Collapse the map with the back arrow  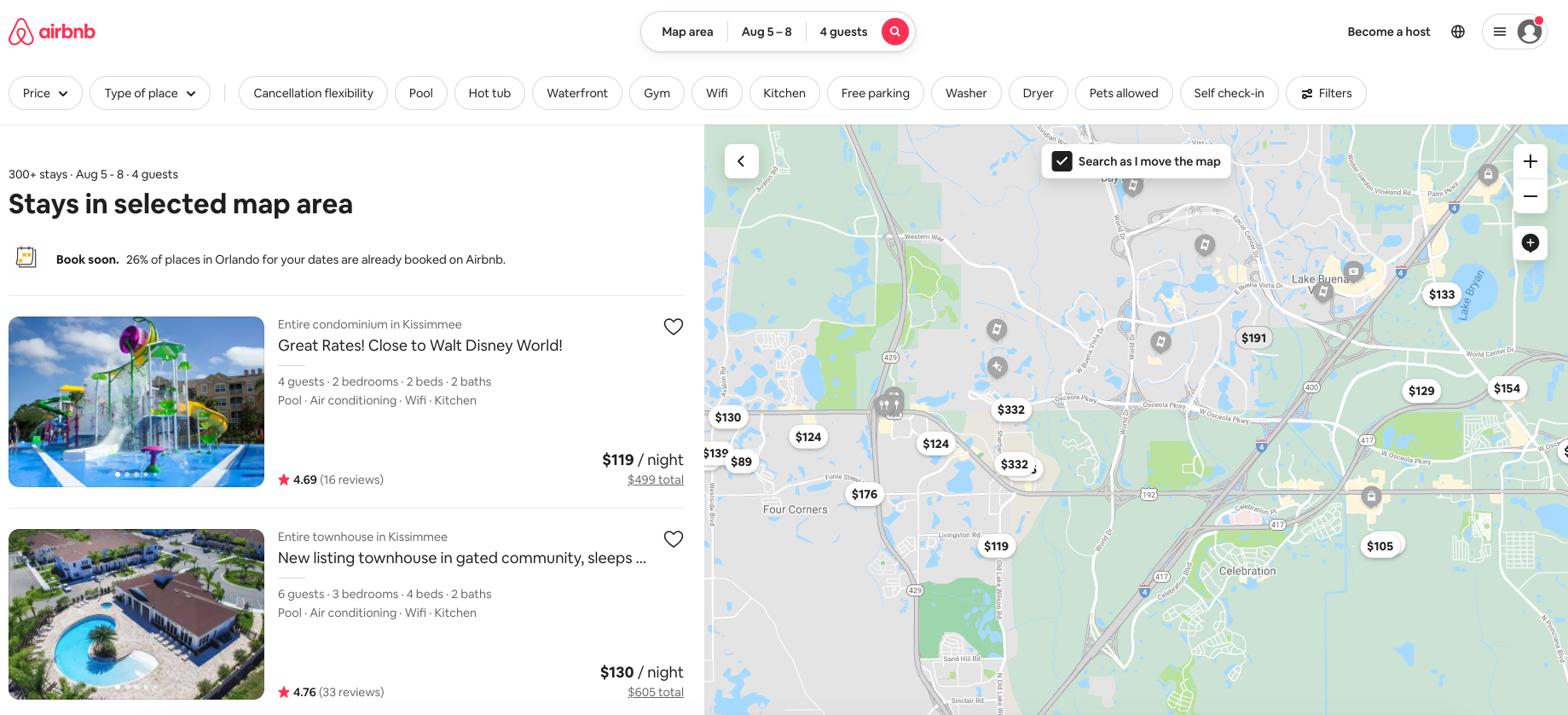coord(741,161)
